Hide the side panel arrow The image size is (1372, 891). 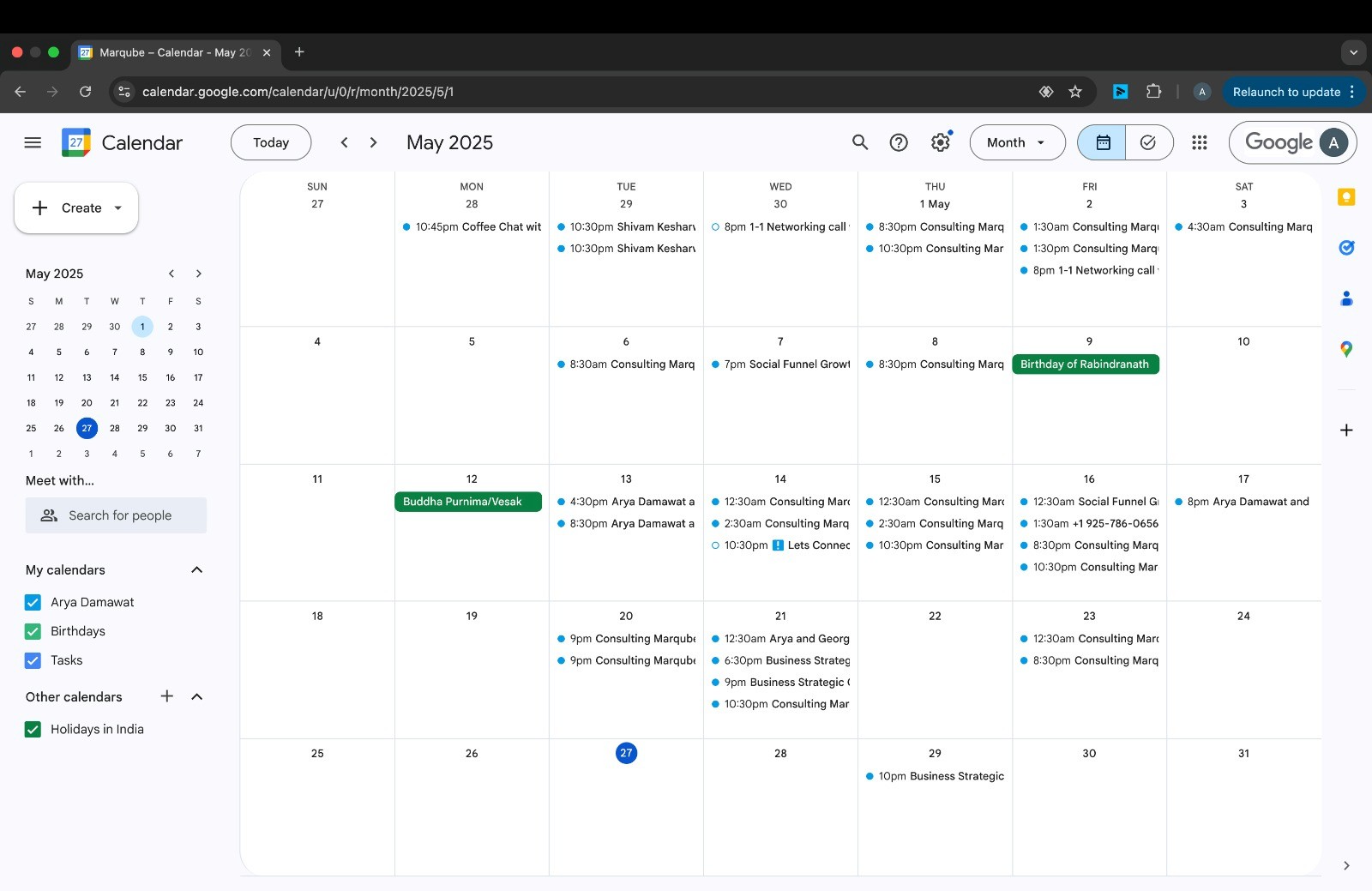1346,865
